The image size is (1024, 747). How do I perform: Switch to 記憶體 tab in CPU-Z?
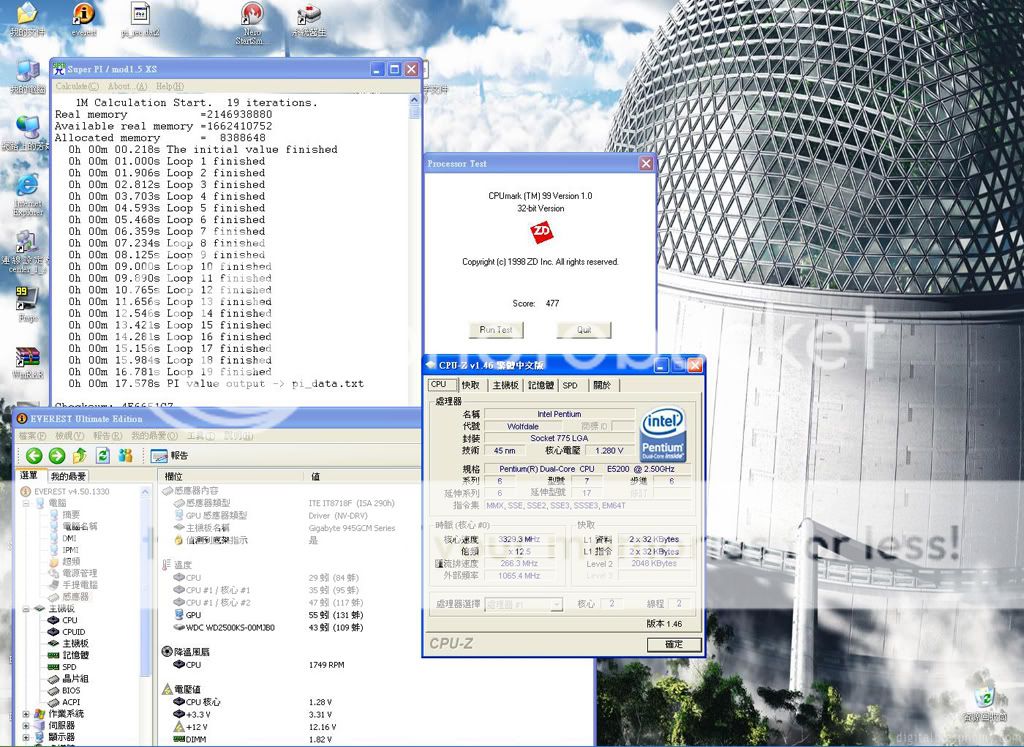(541, 385)
